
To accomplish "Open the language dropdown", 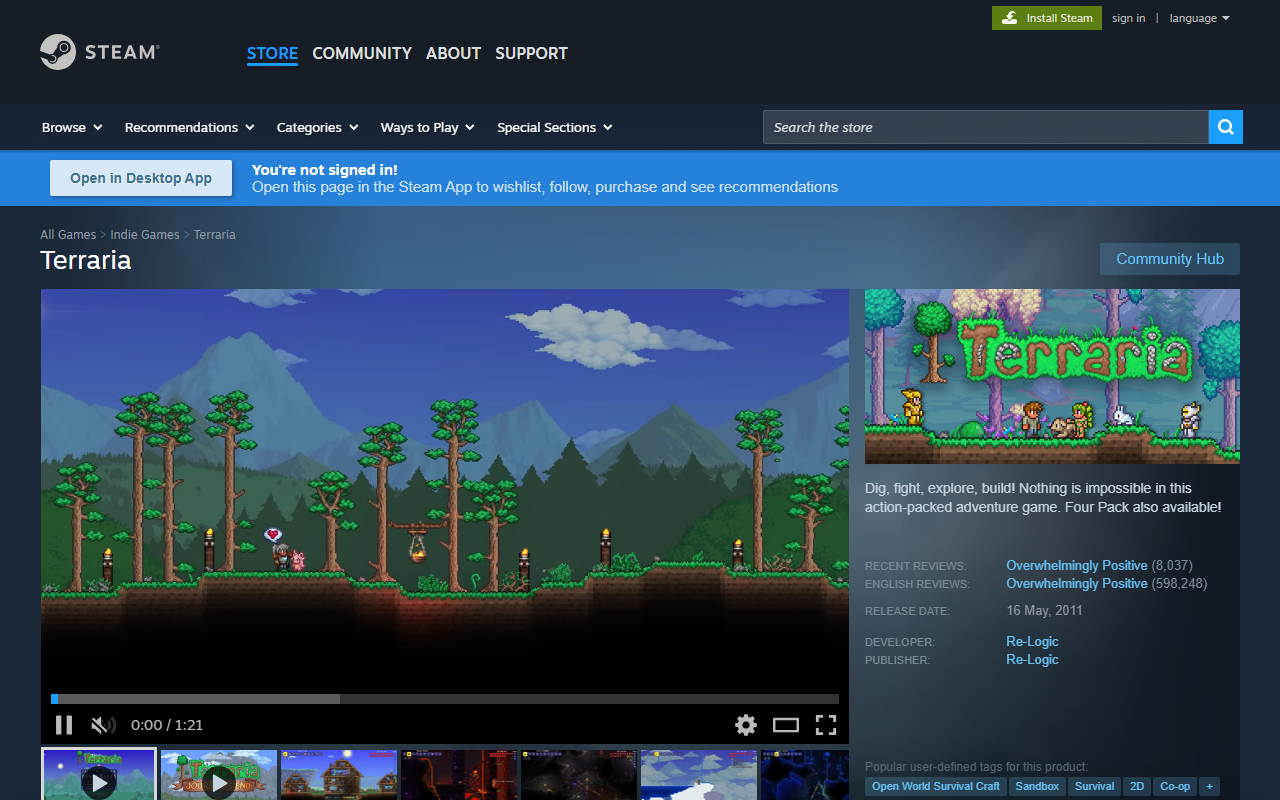I will 1199,18.
